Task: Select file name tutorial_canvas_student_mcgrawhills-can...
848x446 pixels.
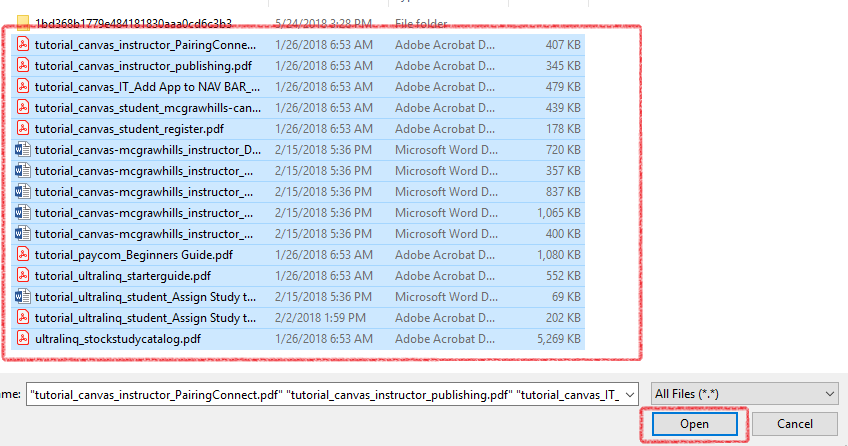Action: pos(148,108)
